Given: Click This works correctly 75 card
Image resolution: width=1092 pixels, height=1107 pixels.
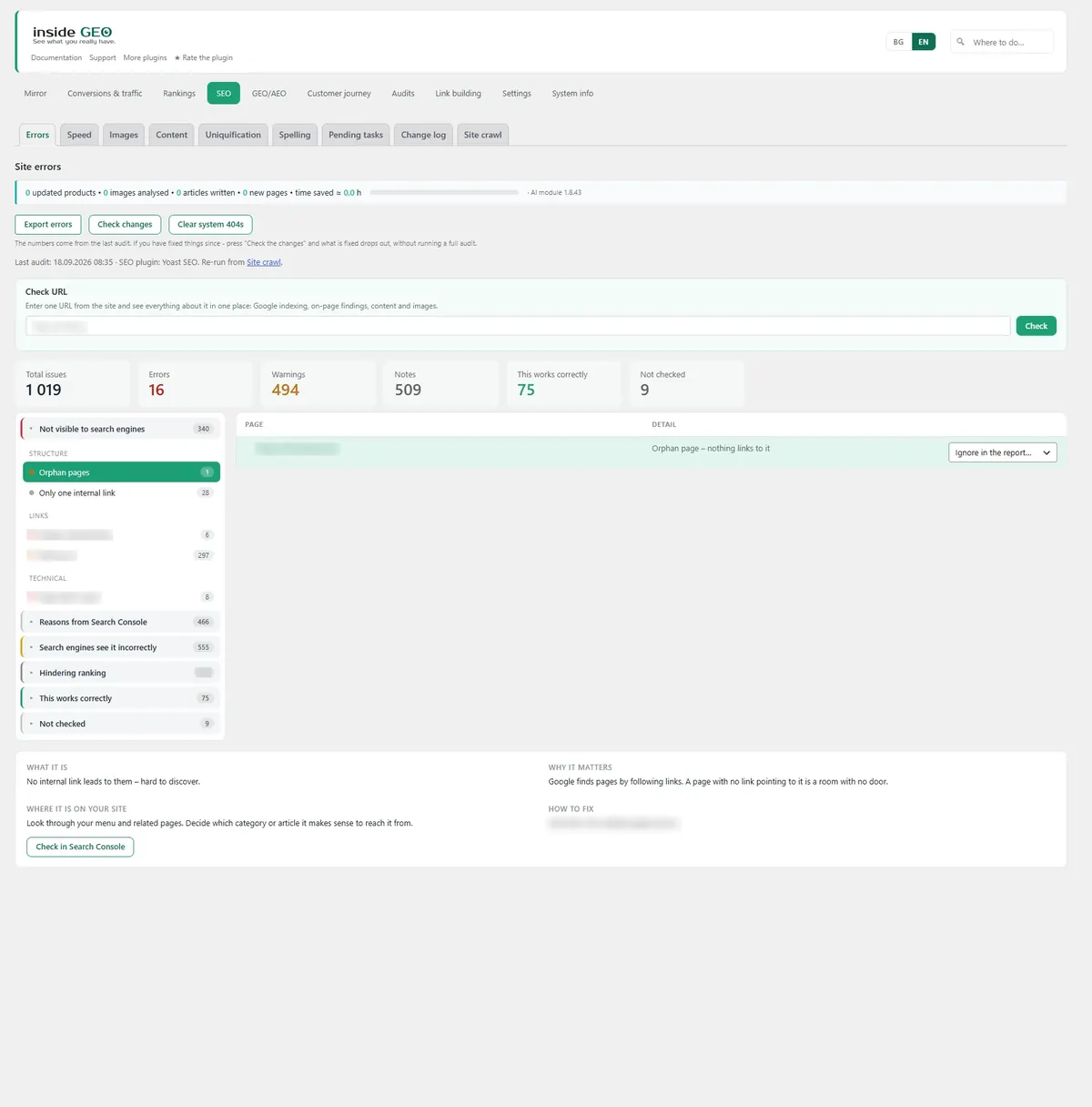Looking at the screenshot, I should pyautogui.click(x=564, y=383).
